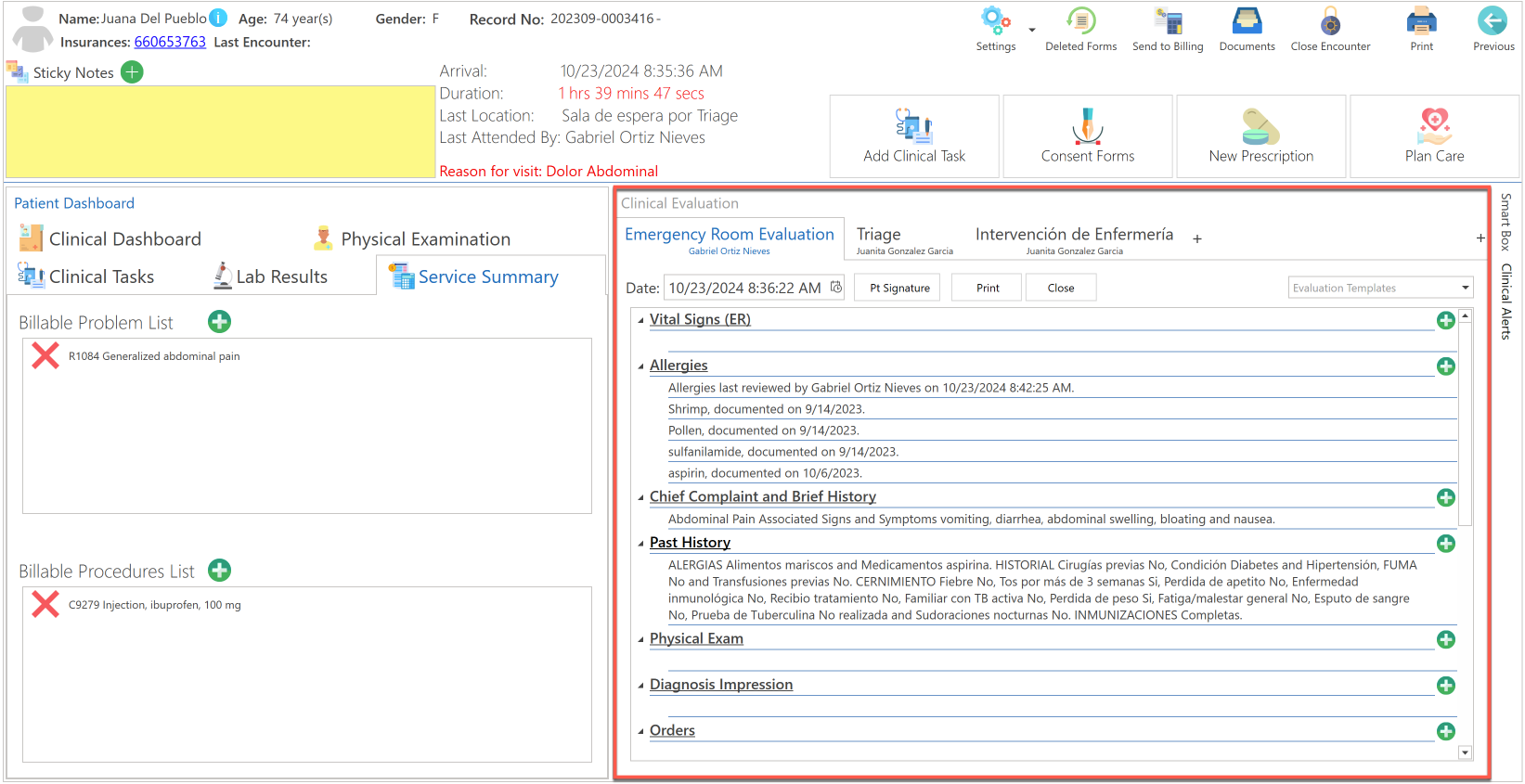Collapse the Allergies section
This screenshot has height=784, width=1525.
pyautogui.click(x=640, y=366)
